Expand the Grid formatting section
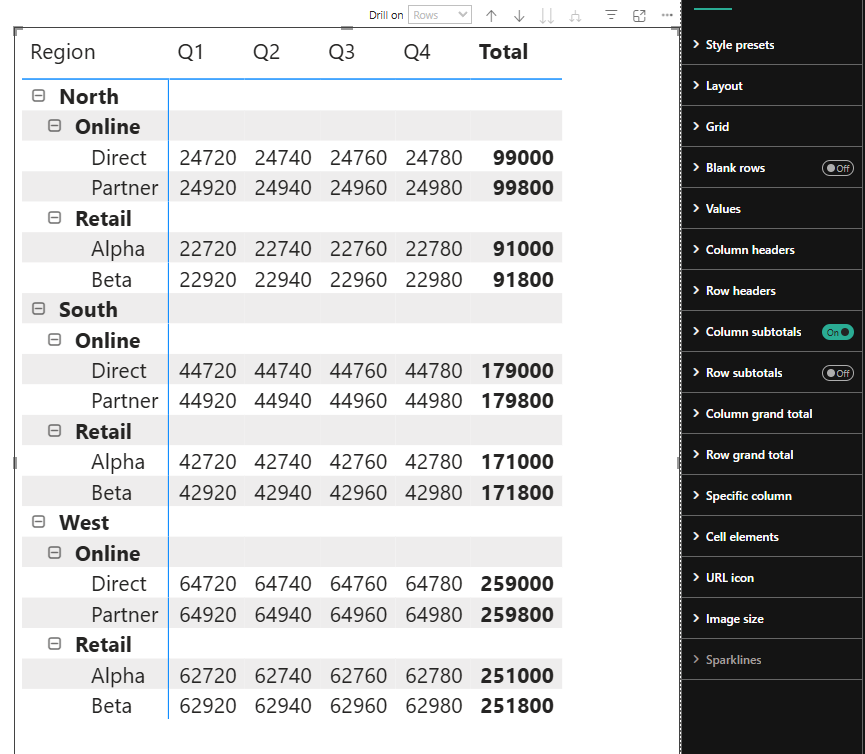 point(772,126)
